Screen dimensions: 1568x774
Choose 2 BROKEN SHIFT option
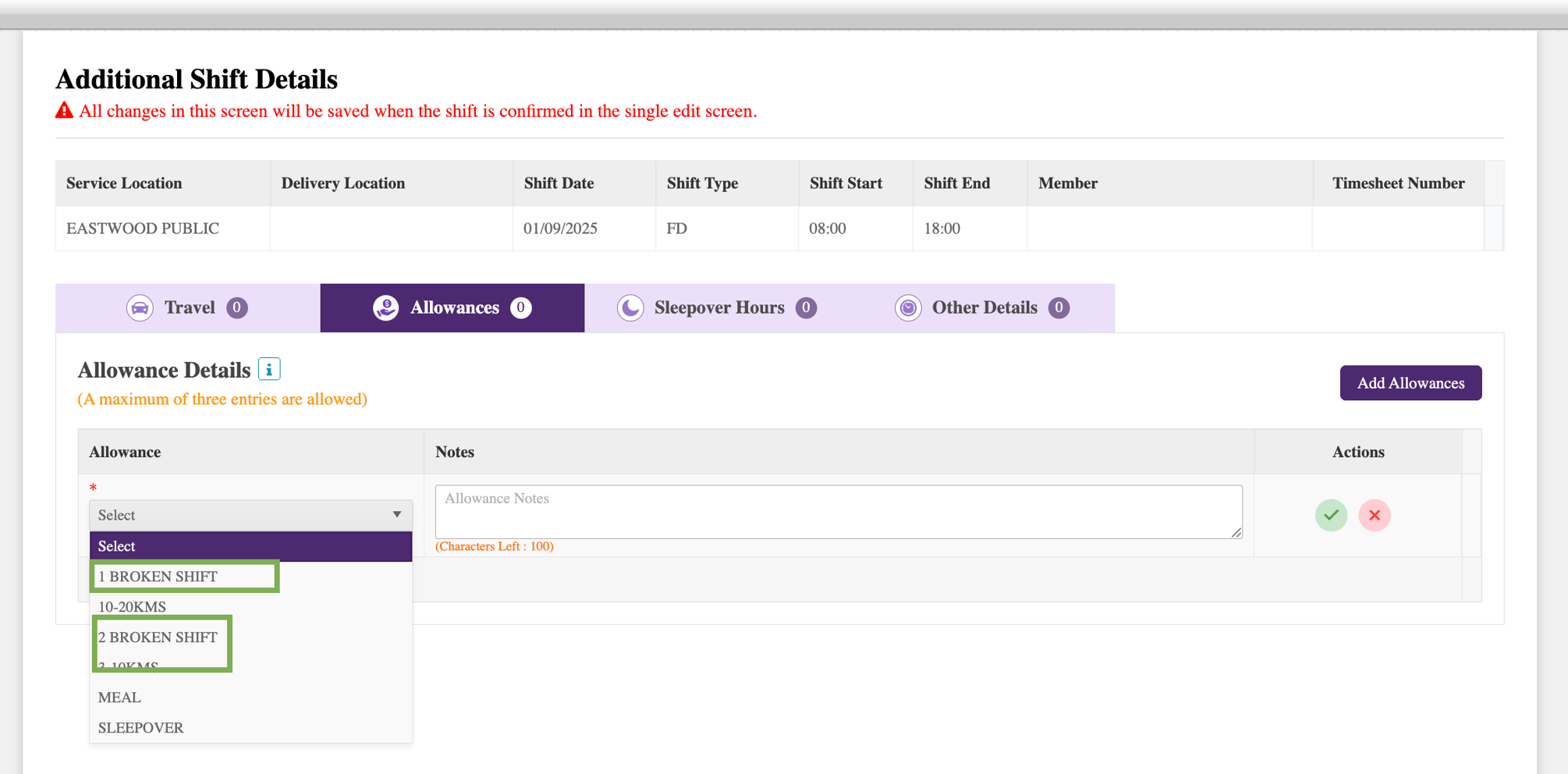pos(158,637)
